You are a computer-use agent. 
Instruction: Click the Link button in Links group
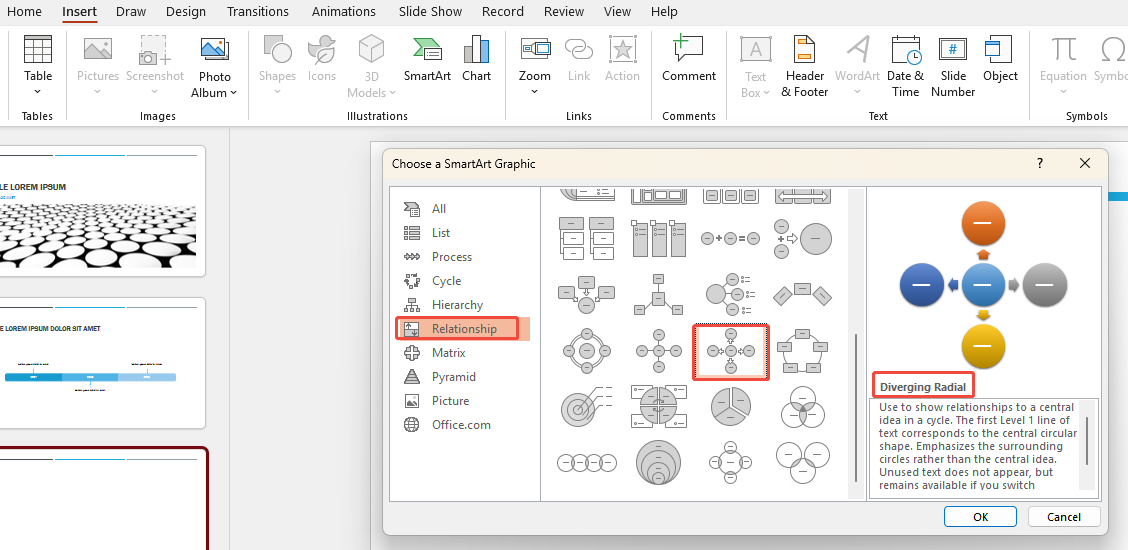pyautogui.click(x=578, y=59)
